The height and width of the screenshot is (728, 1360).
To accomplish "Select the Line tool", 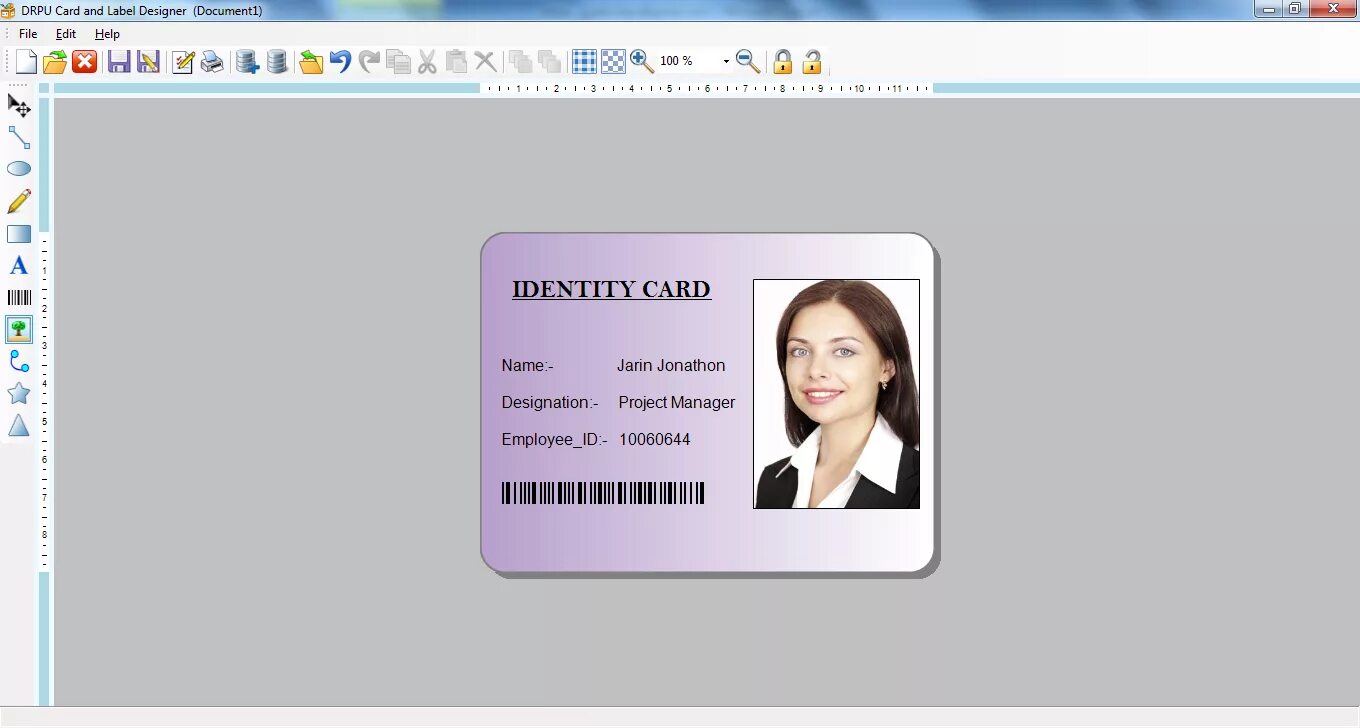I will [18, 138].
